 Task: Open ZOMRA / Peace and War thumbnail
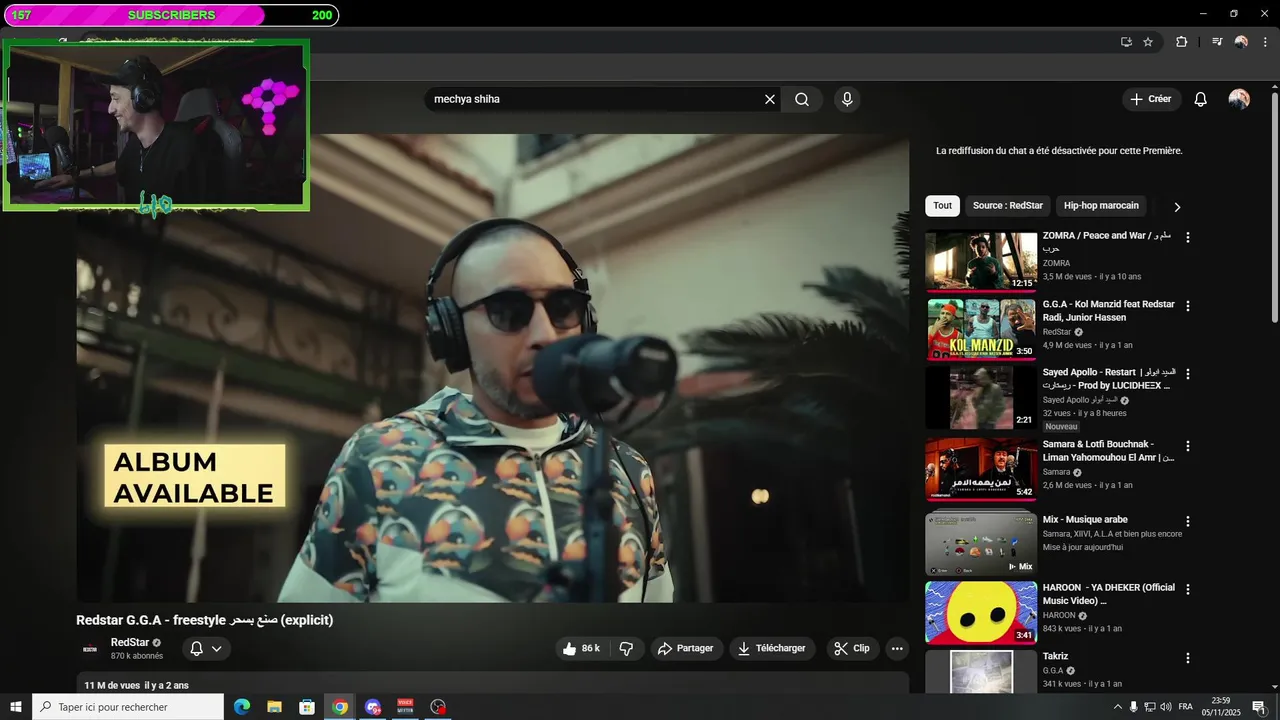[x=981, y=261]
